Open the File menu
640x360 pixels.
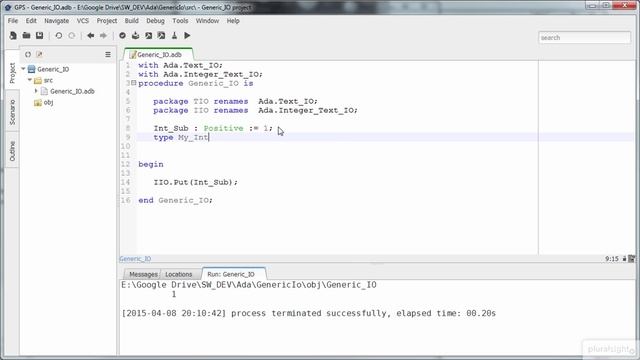point(13,21)
